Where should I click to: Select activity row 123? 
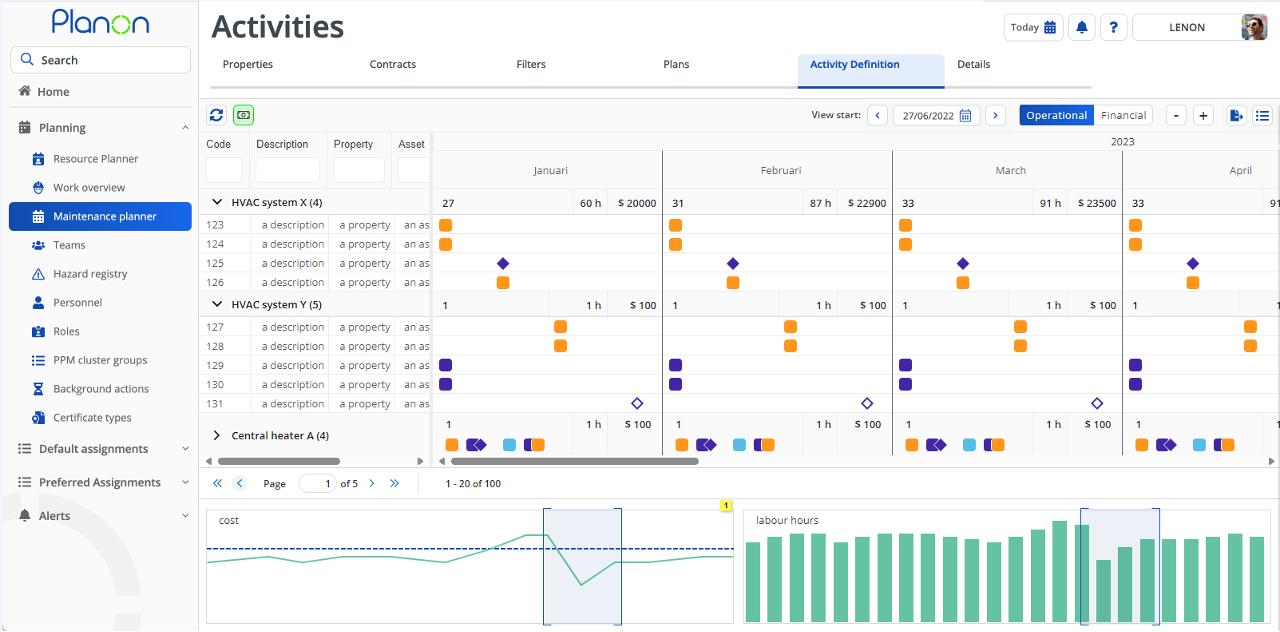coord(315,225)
